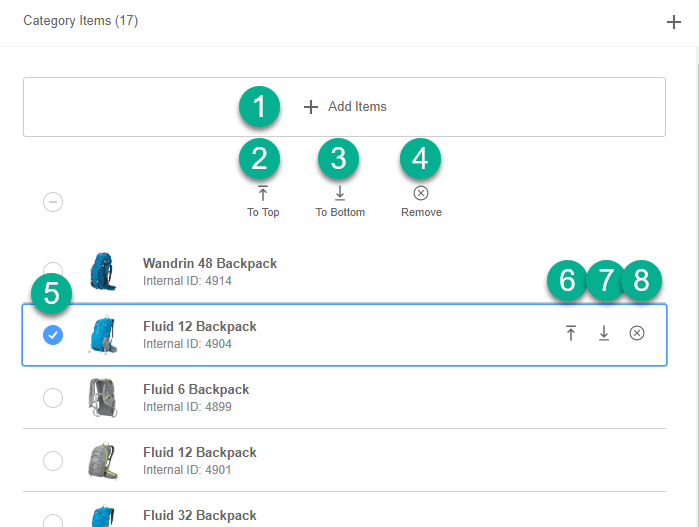This screenshot has height=527, width=699.
Task: Click the plus icon beside Category Items
Action: click(674, 22)
